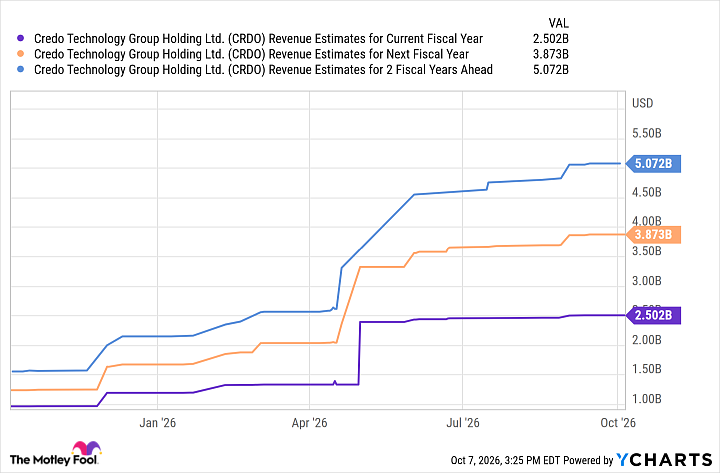Click the 2.502B value in the legend table
Screen dimensions: 720x473
coord(551,39)
